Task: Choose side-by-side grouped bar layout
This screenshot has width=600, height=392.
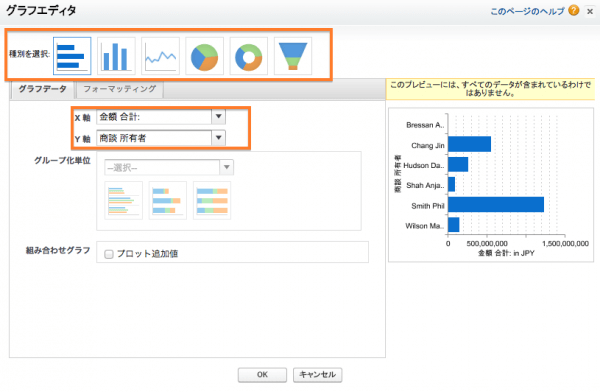Action: click(x=124, y=200)
